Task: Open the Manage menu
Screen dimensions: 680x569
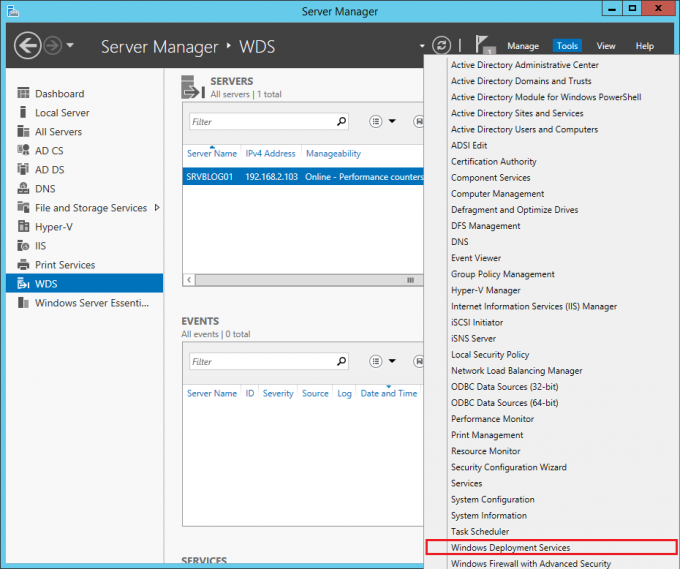Action: pos(523,46)
